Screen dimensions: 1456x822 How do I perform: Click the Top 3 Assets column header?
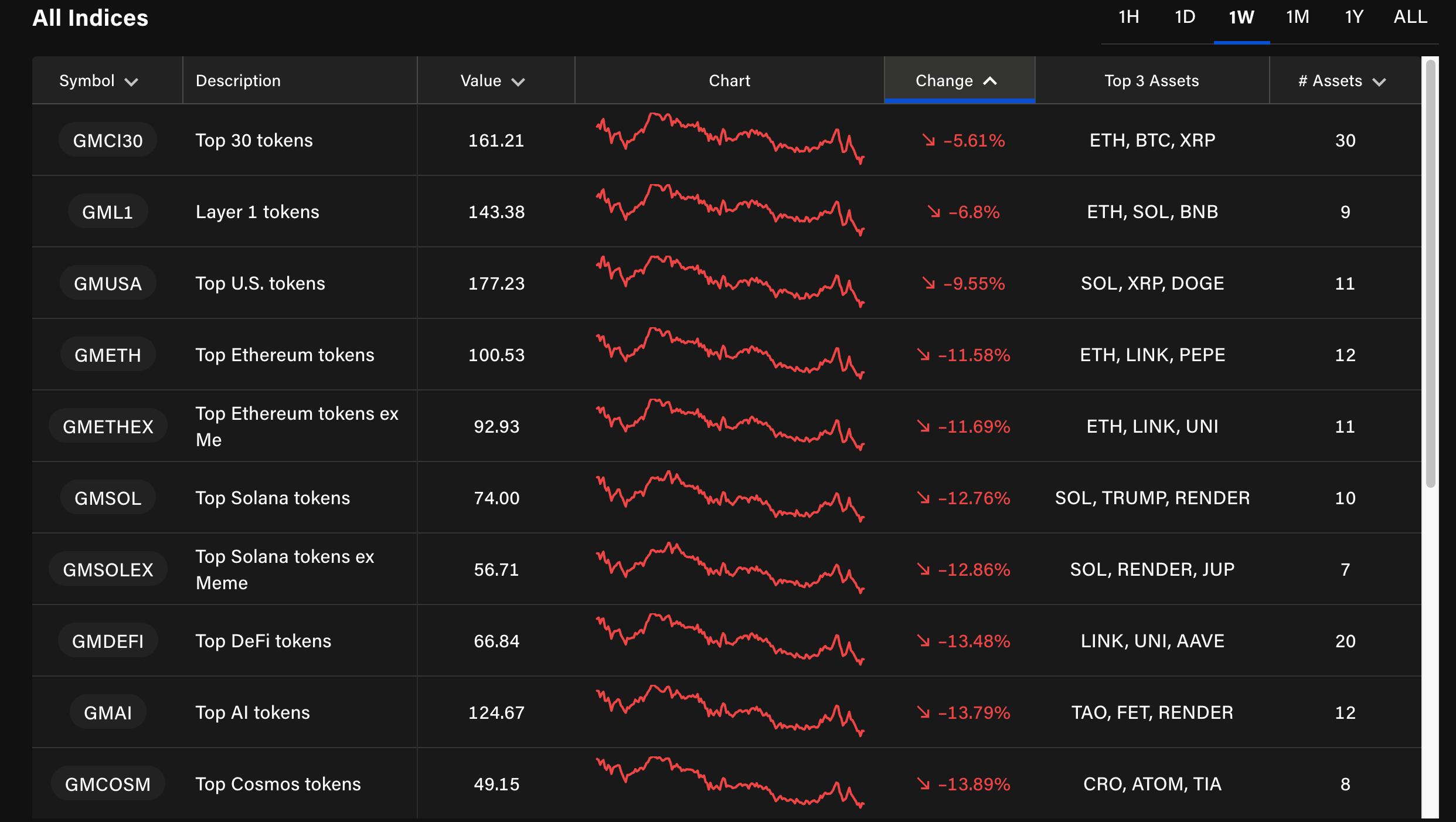[1151, 81]
